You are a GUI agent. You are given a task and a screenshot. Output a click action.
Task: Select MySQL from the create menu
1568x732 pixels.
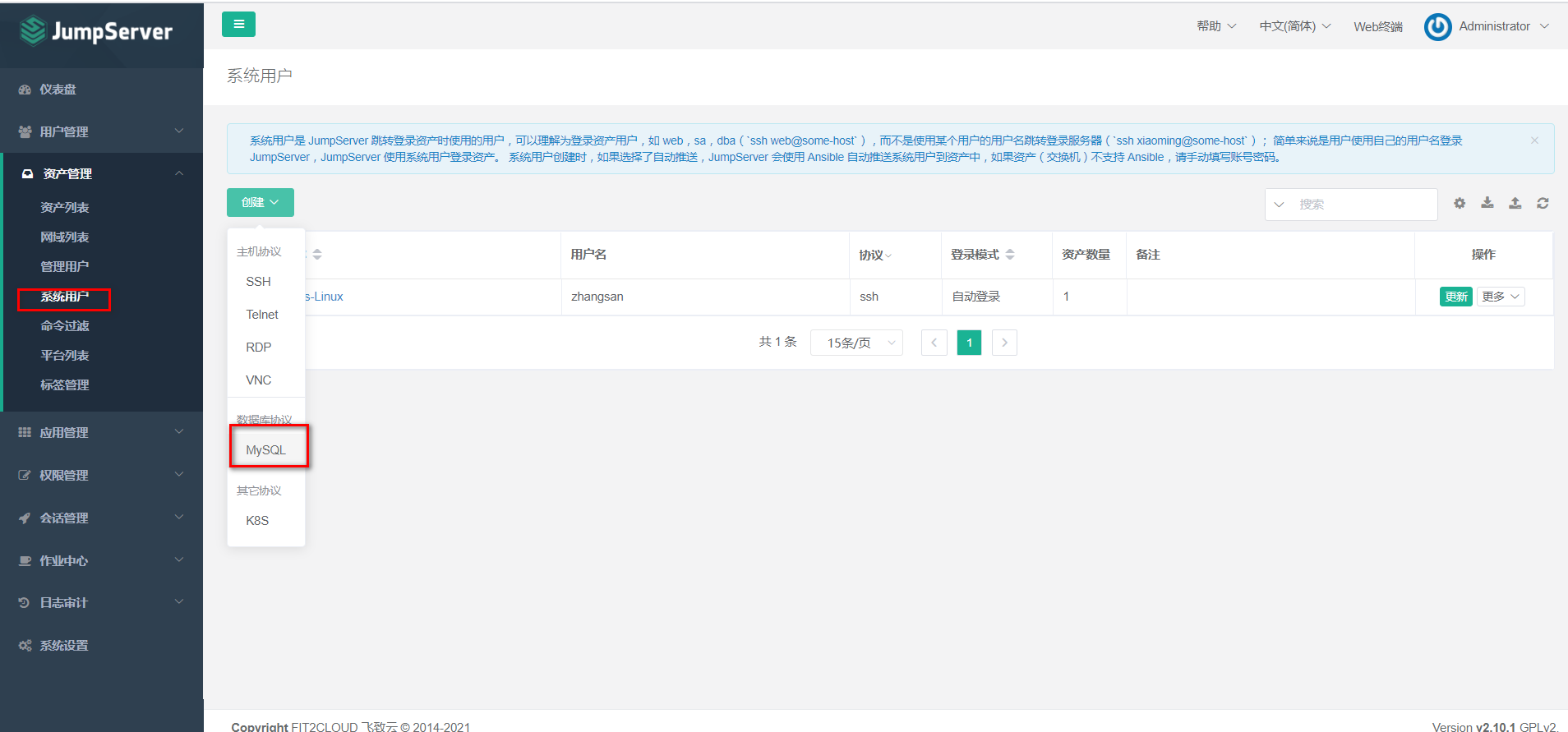[x=266, y=450]
